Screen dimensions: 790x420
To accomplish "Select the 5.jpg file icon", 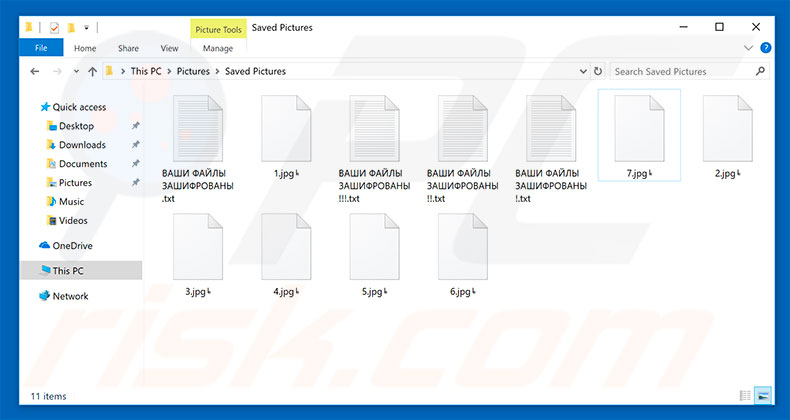I will pyautogui.click(x=374, y=247).
